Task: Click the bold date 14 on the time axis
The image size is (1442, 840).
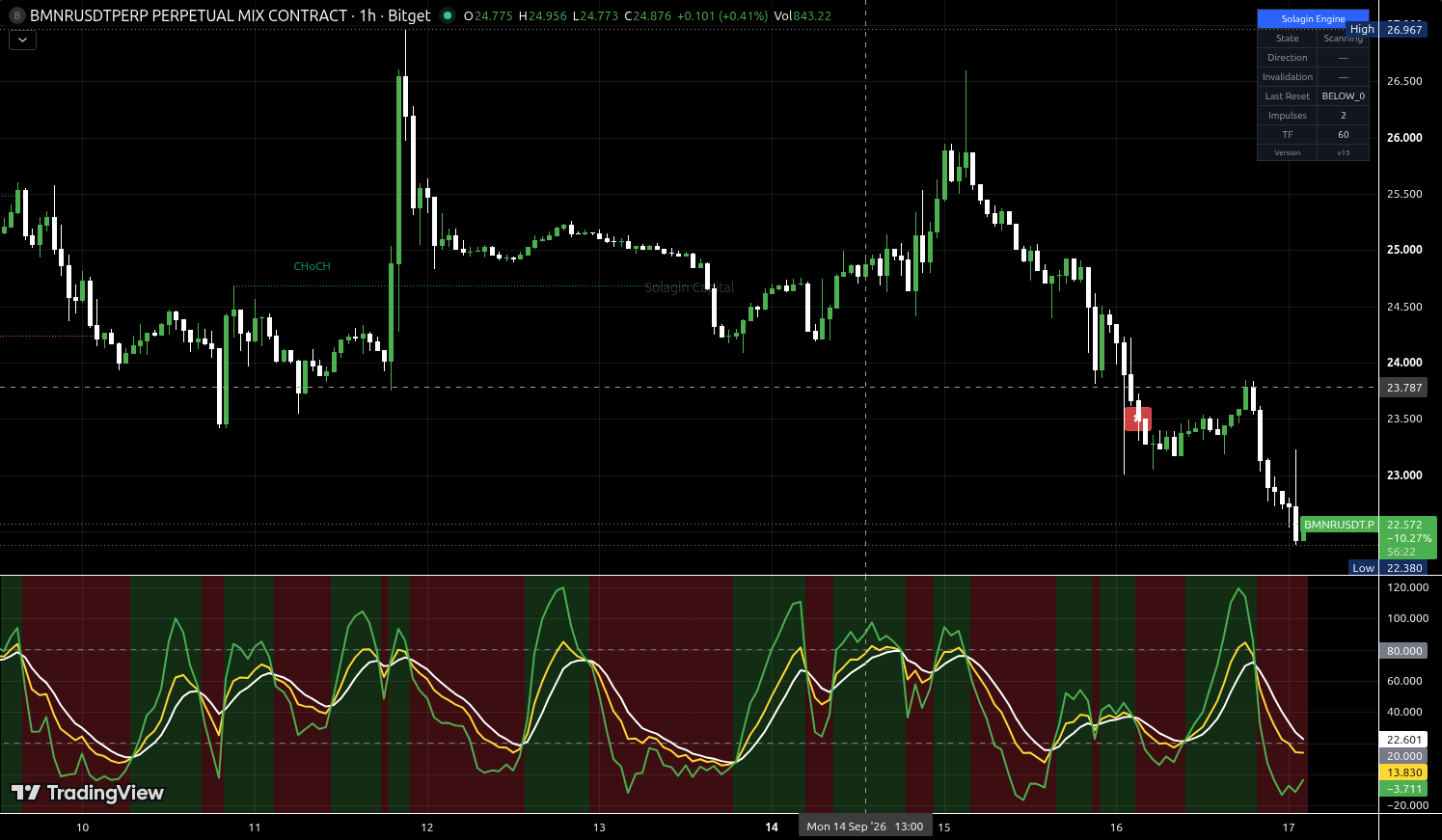Action: (x=772, y=827)
